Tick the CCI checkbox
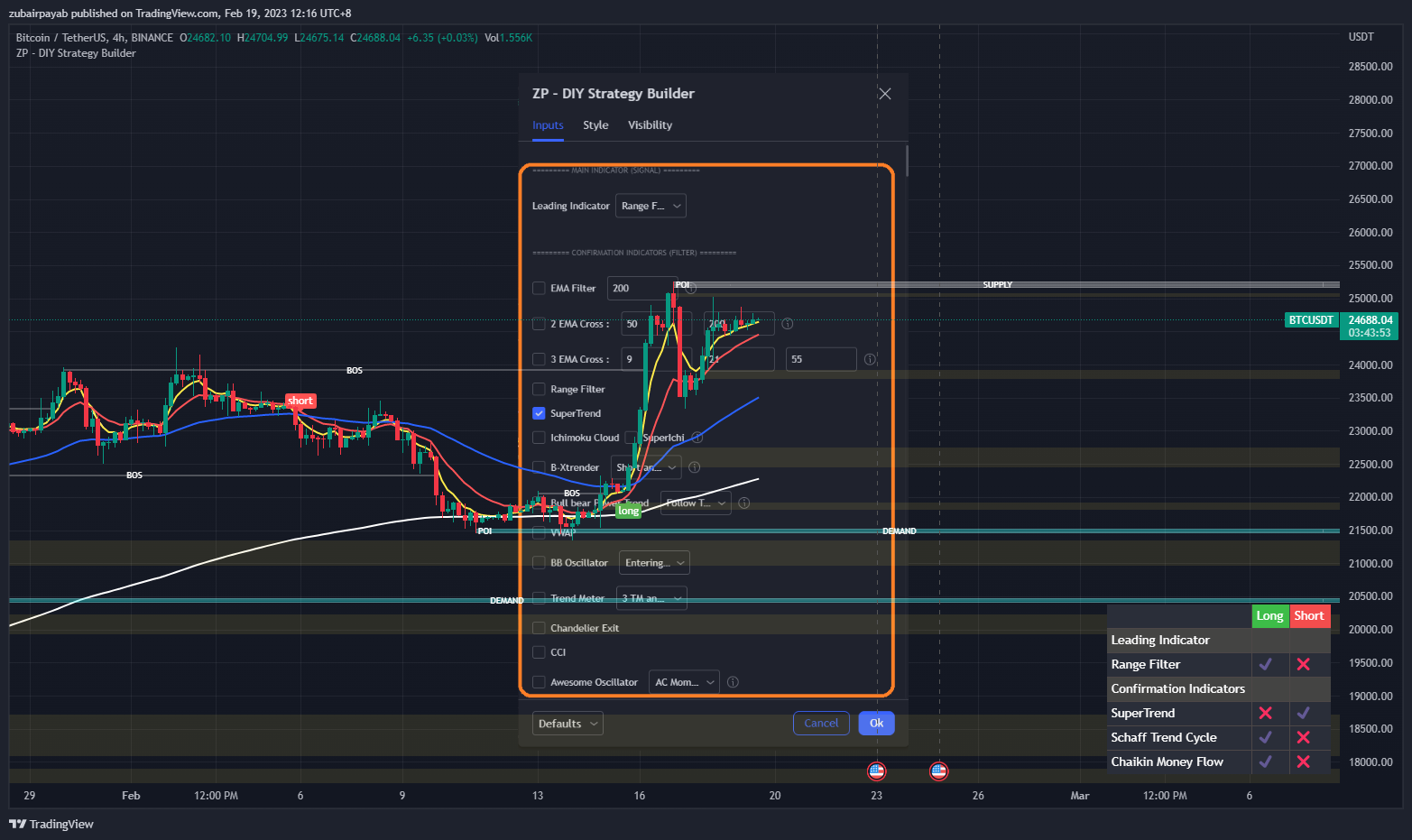This screenshot has width=1412, height=840. (539, 652)
